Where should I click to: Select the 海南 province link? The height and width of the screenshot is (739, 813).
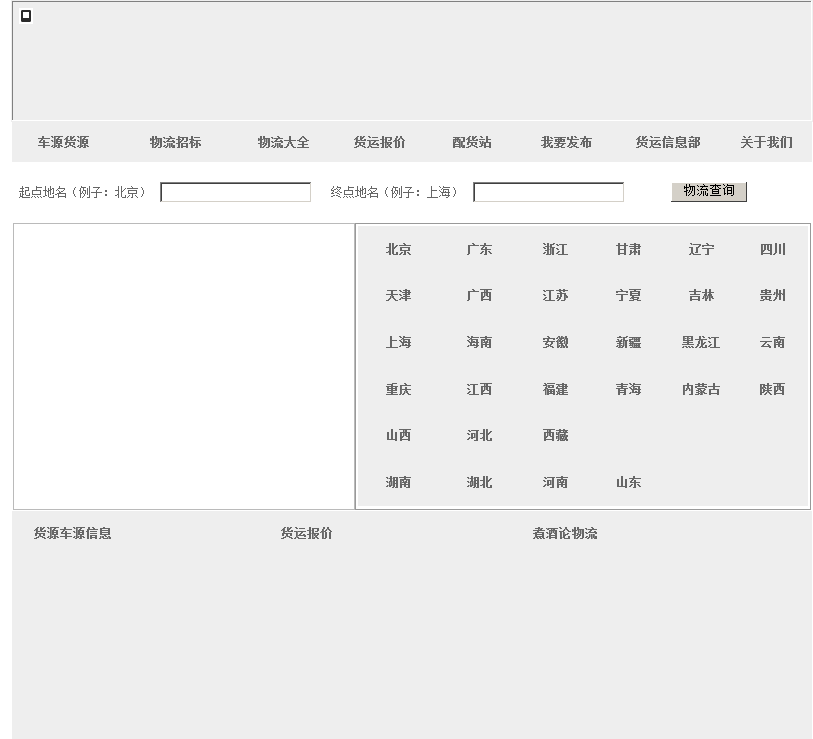479,342
